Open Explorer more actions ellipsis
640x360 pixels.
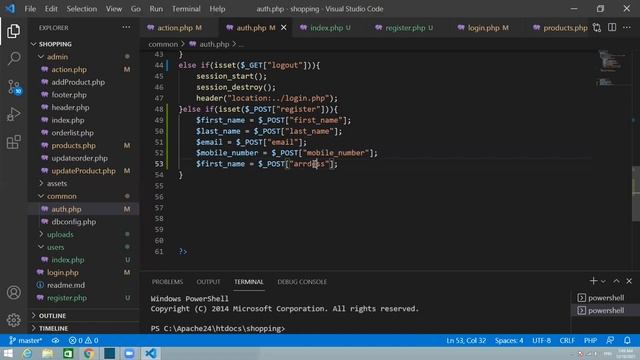126,27
